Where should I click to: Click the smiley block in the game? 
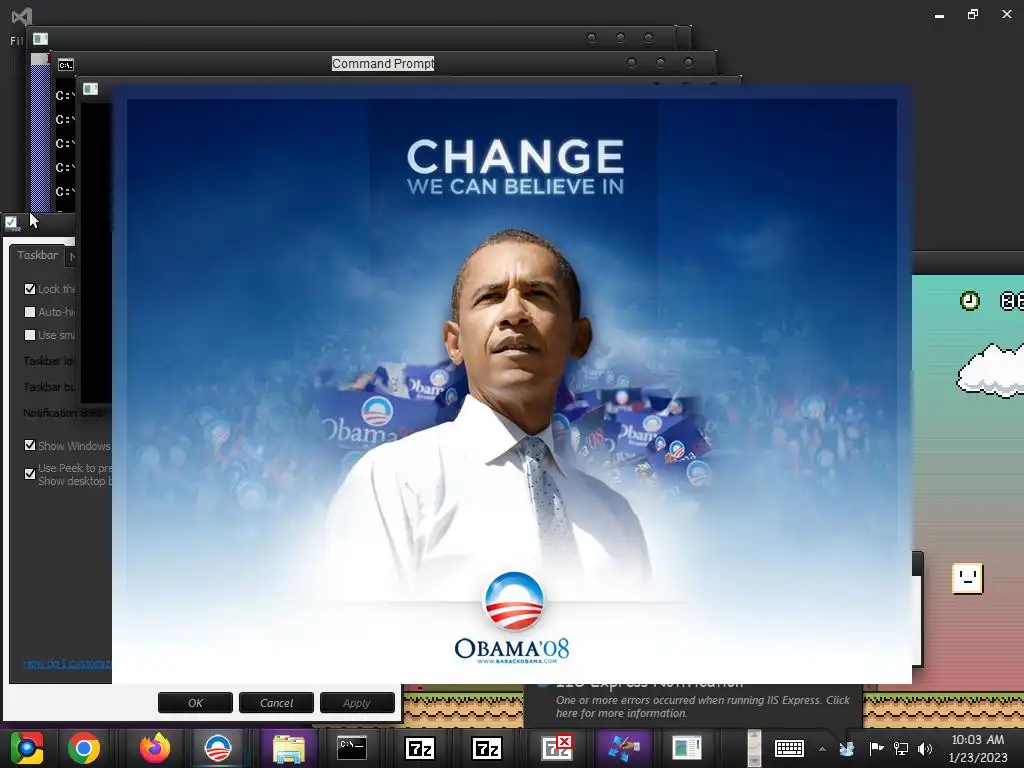(967, 578)
